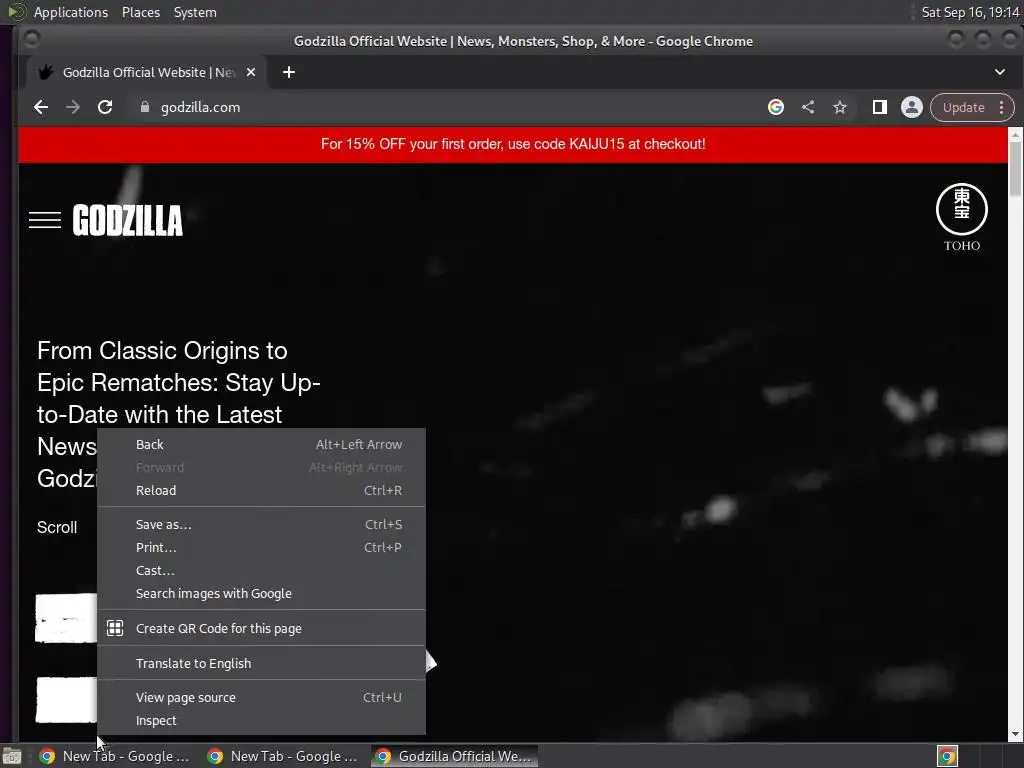
Task: Open the Google icon in the address bar
Action: coord(776,107)
